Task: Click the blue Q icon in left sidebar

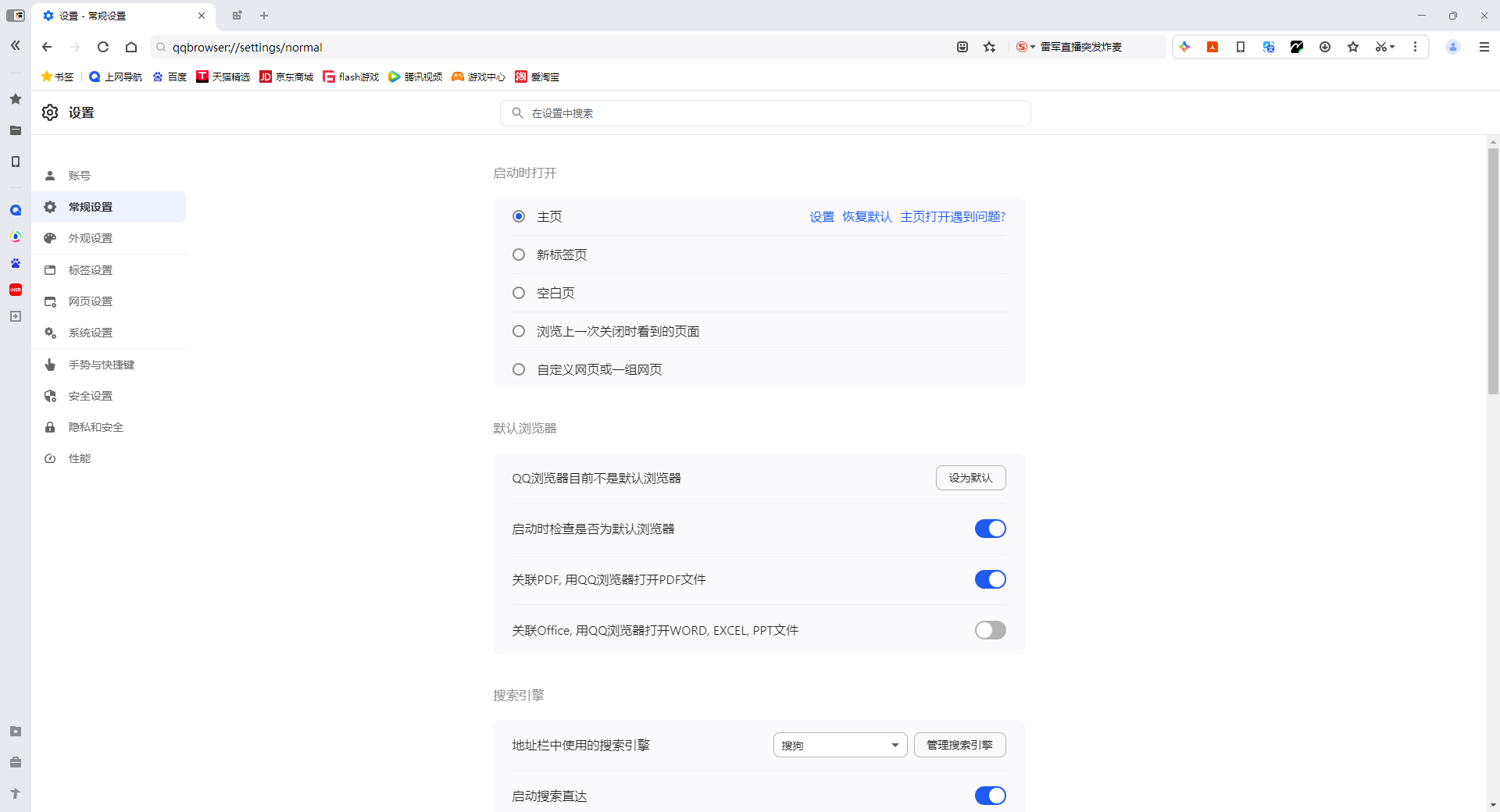Action: (16, 210)
